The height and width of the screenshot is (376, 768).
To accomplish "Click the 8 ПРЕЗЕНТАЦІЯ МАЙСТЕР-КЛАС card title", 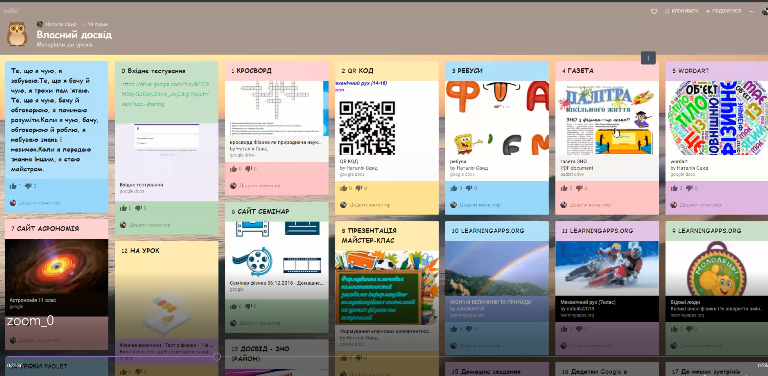I will [x=369, y=235].
